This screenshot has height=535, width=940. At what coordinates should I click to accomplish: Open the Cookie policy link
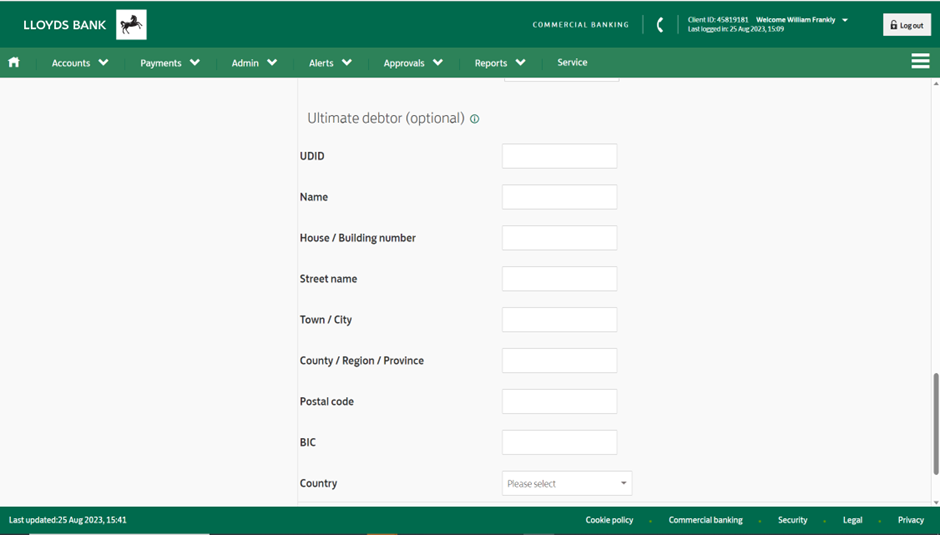(x=609, y=520)
